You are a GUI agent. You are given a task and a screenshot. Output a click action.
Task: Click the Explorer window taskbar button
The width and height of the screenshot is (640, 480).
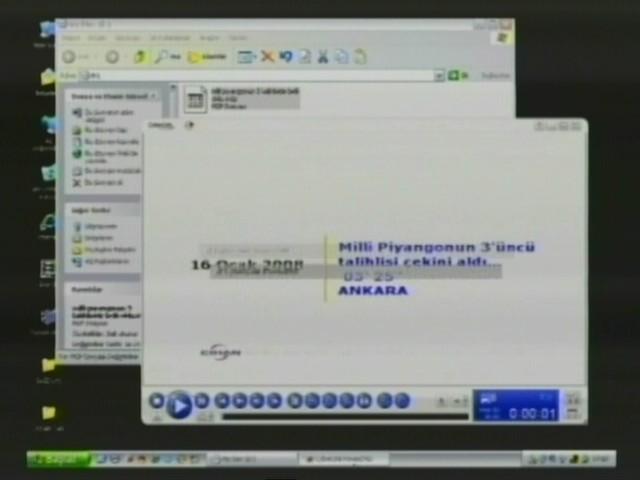[x=254, y=460]
